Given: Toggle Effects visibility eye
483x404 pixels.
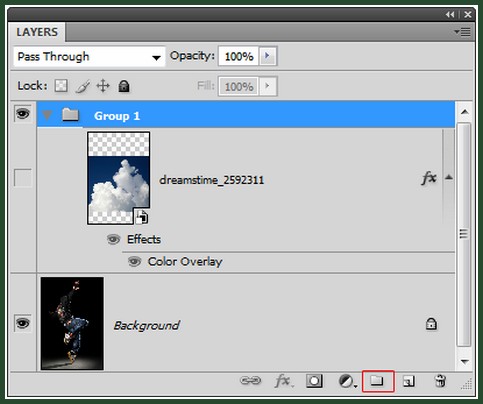Looking at the screenshot, I should [x=113, y=239].
